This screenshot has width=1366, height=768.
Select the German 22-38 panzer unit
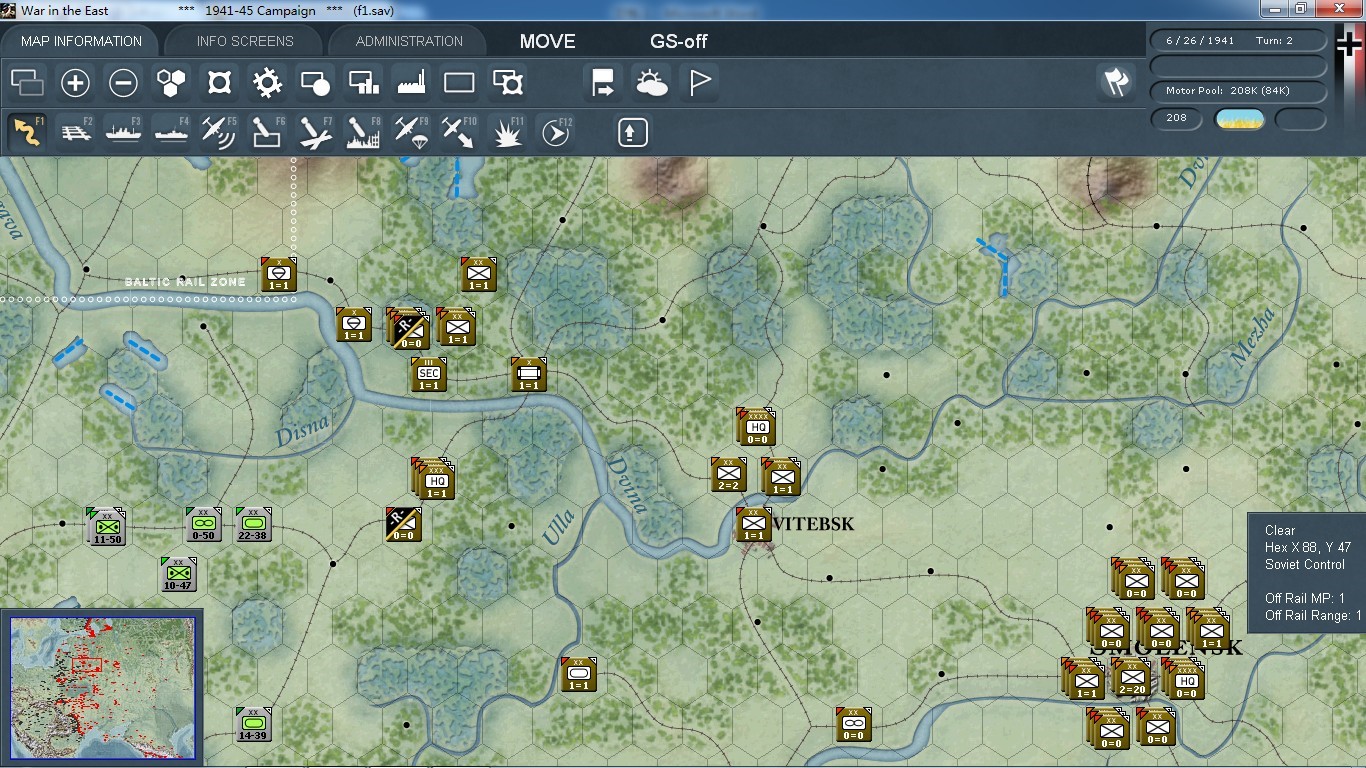[x=253, y=524]
